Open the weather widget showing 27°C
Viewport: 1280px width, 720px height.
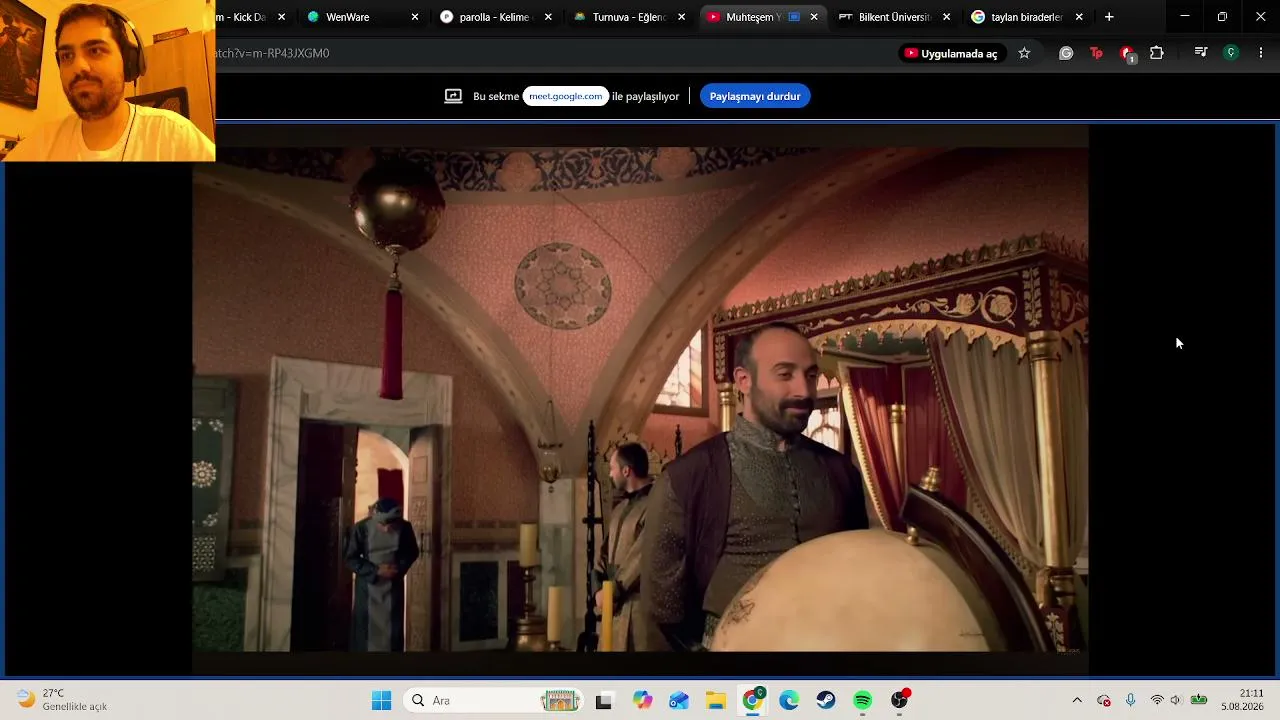(x=62, y=700)
